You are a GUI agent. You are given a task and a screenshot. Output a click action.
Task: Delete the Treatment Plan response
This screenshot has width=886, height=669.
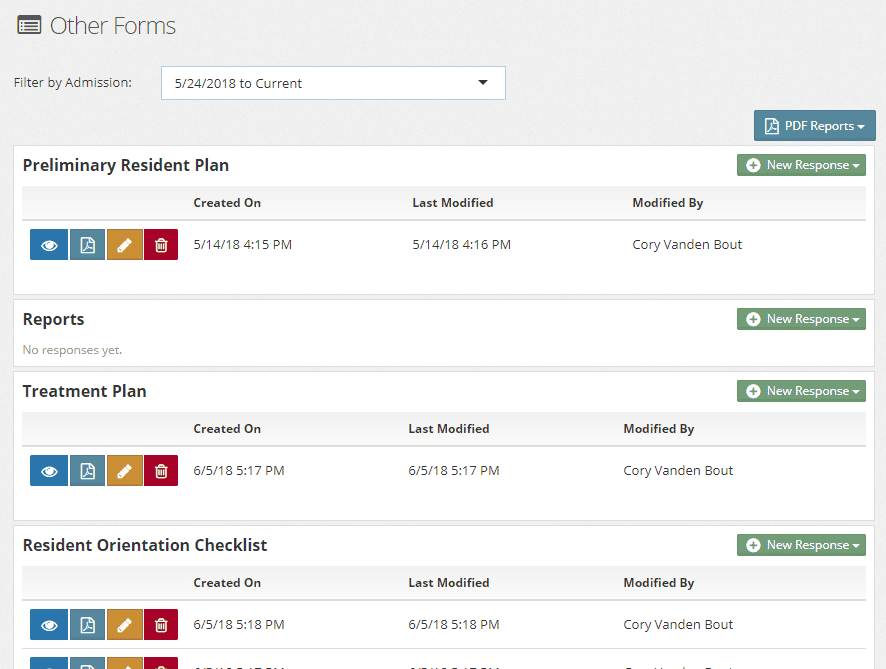pos(161,471)
